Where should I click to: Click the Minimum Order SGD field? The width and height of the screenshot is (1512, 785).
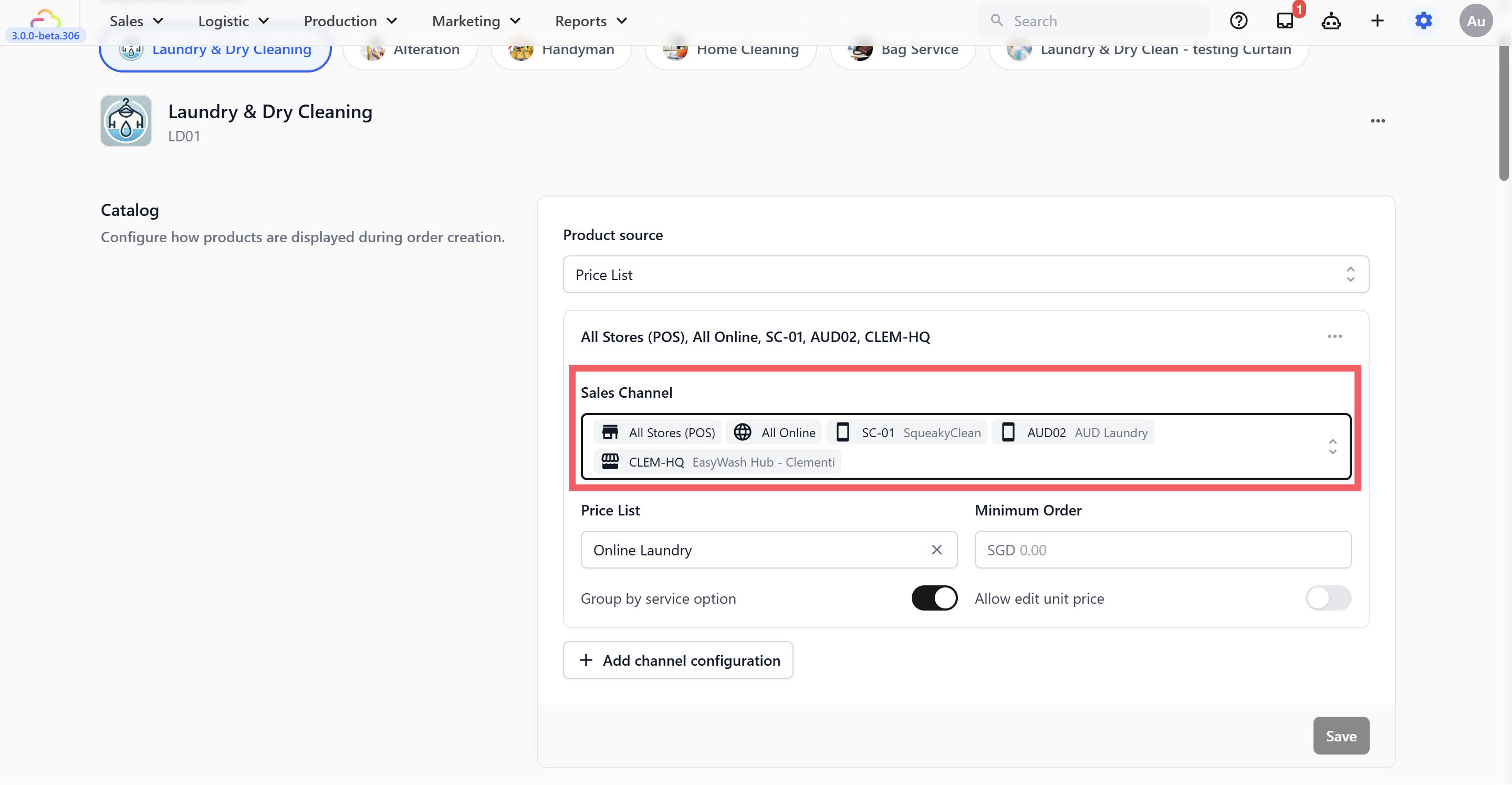point(1162,550)
